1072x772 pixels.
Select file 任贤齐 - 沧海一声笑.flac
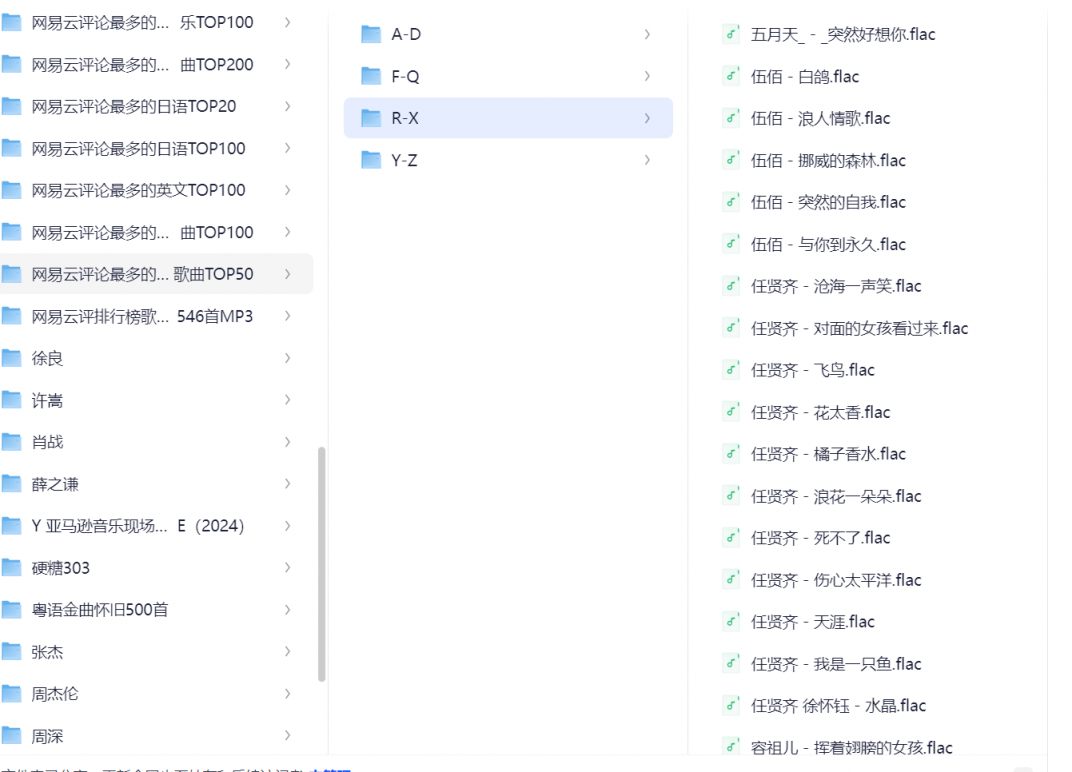point(836,286)
